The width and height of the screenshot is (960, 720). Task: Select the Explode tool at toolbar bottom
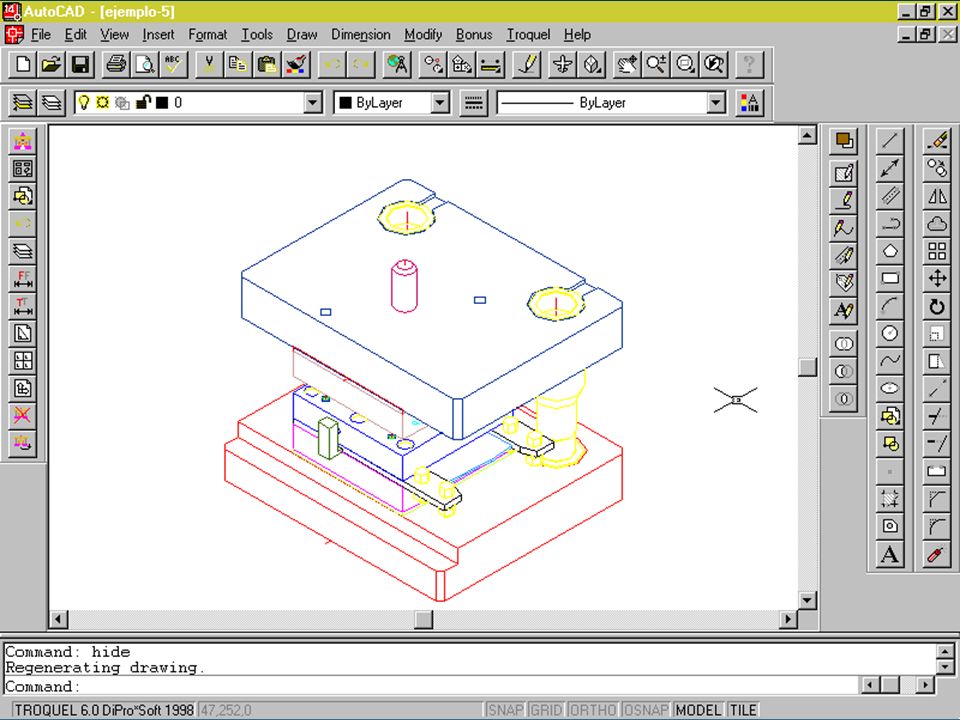point(937,555)
